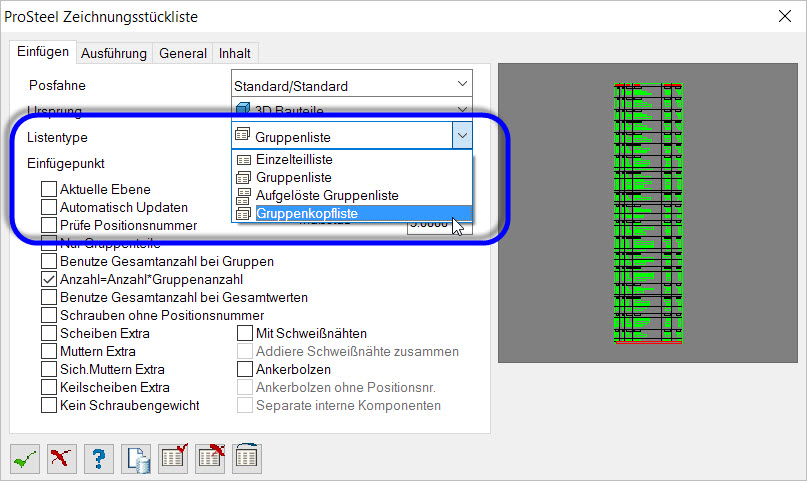
Task: Click the Posfahne label
Action: pos(57,85)
